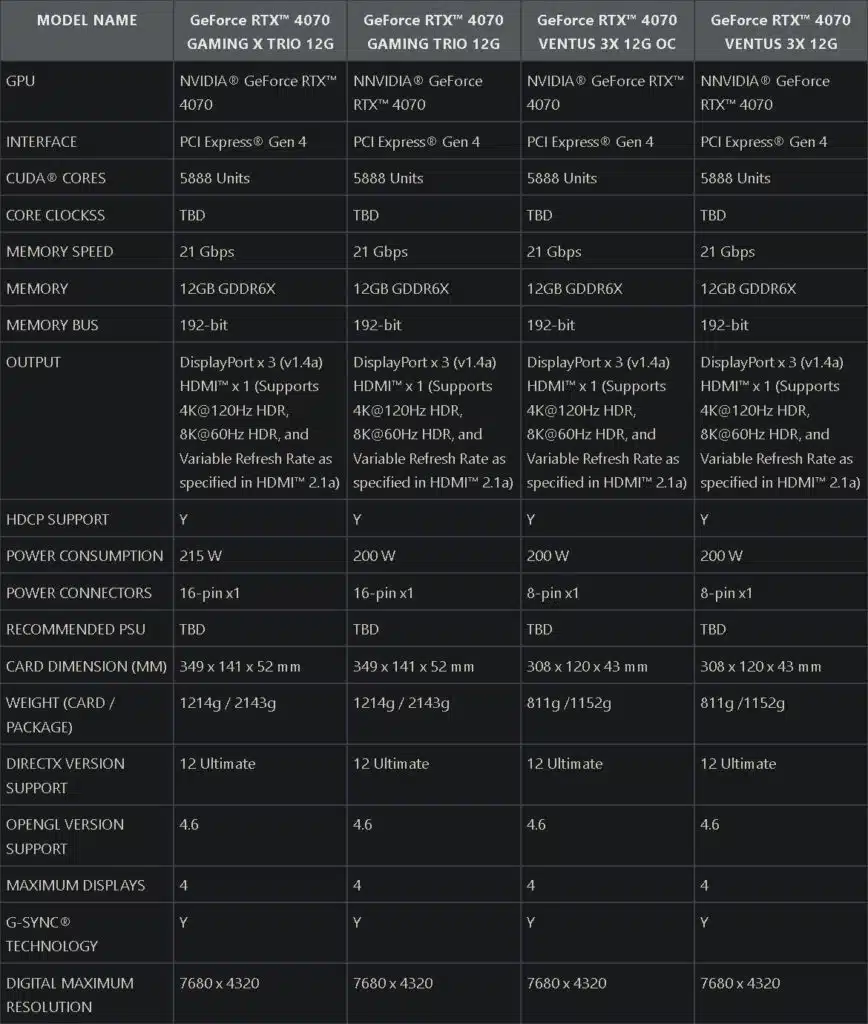This screenshot has width=868, height=1024.
Task: Click the POWER CONNECTORS row label
Action: tap(78, 593)
